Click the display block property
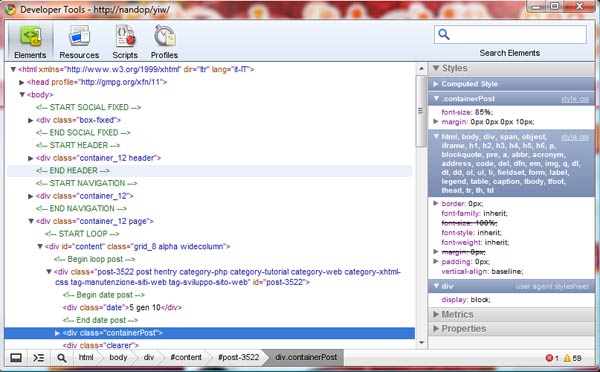600x372 pixels. 466,300
